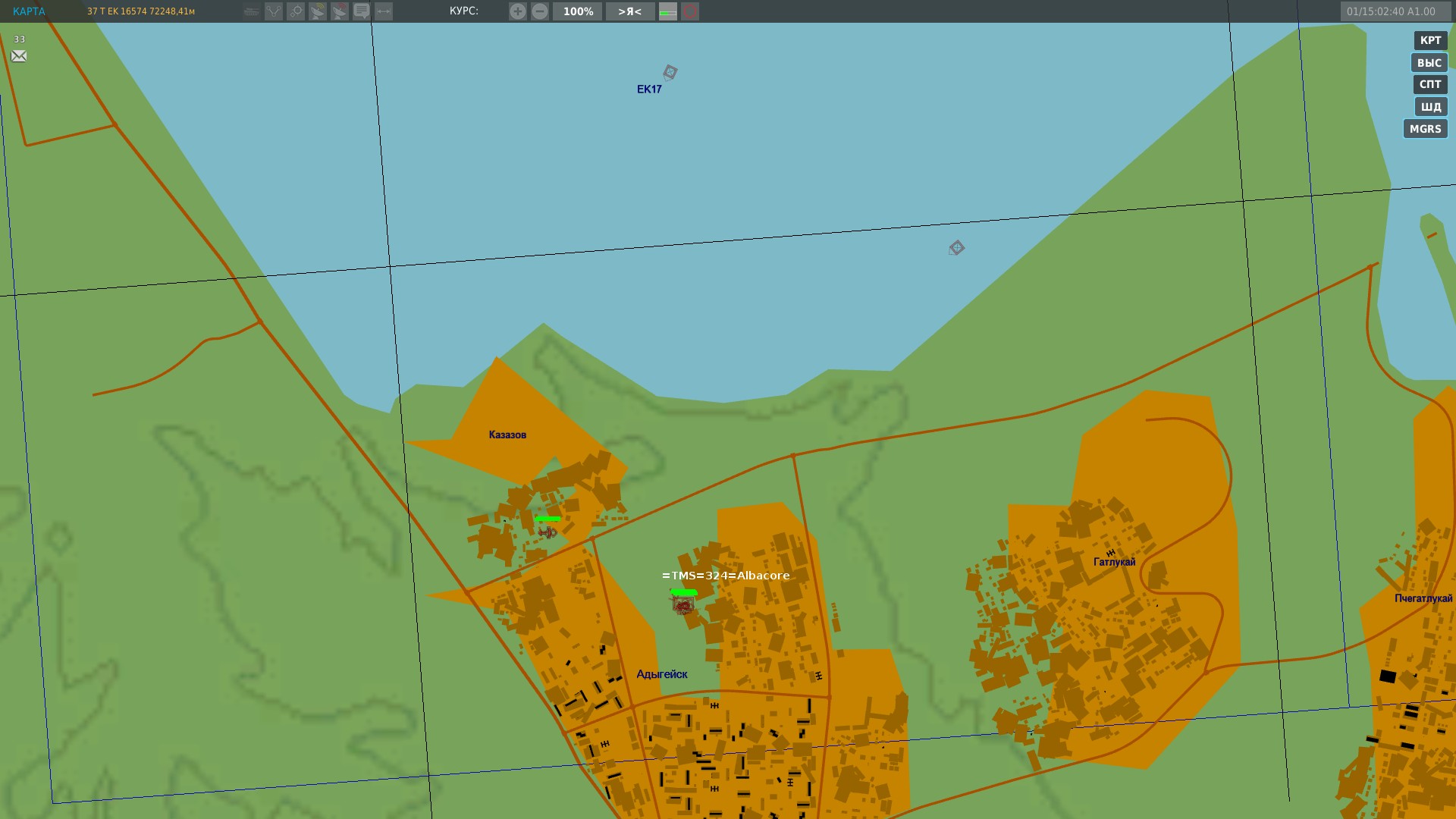Click the =TMS=324=Albacore player label
The width and height of the screenshot is (1456, 819).
(726, 576)
